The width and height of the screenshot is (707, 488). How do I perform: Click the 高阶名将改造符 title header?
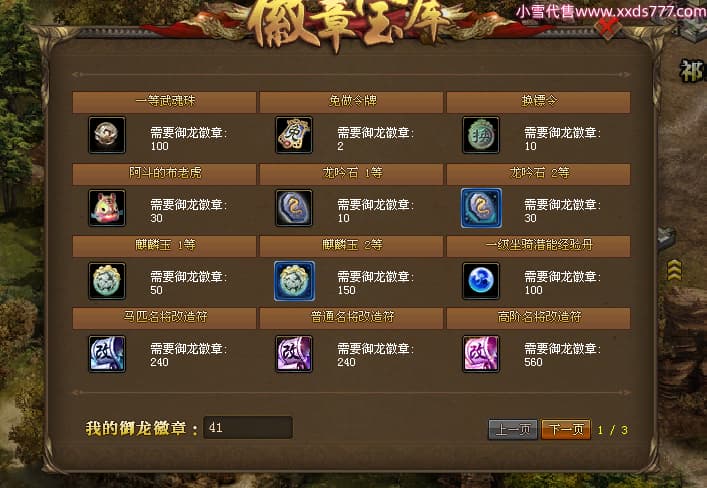coord(539,318)
